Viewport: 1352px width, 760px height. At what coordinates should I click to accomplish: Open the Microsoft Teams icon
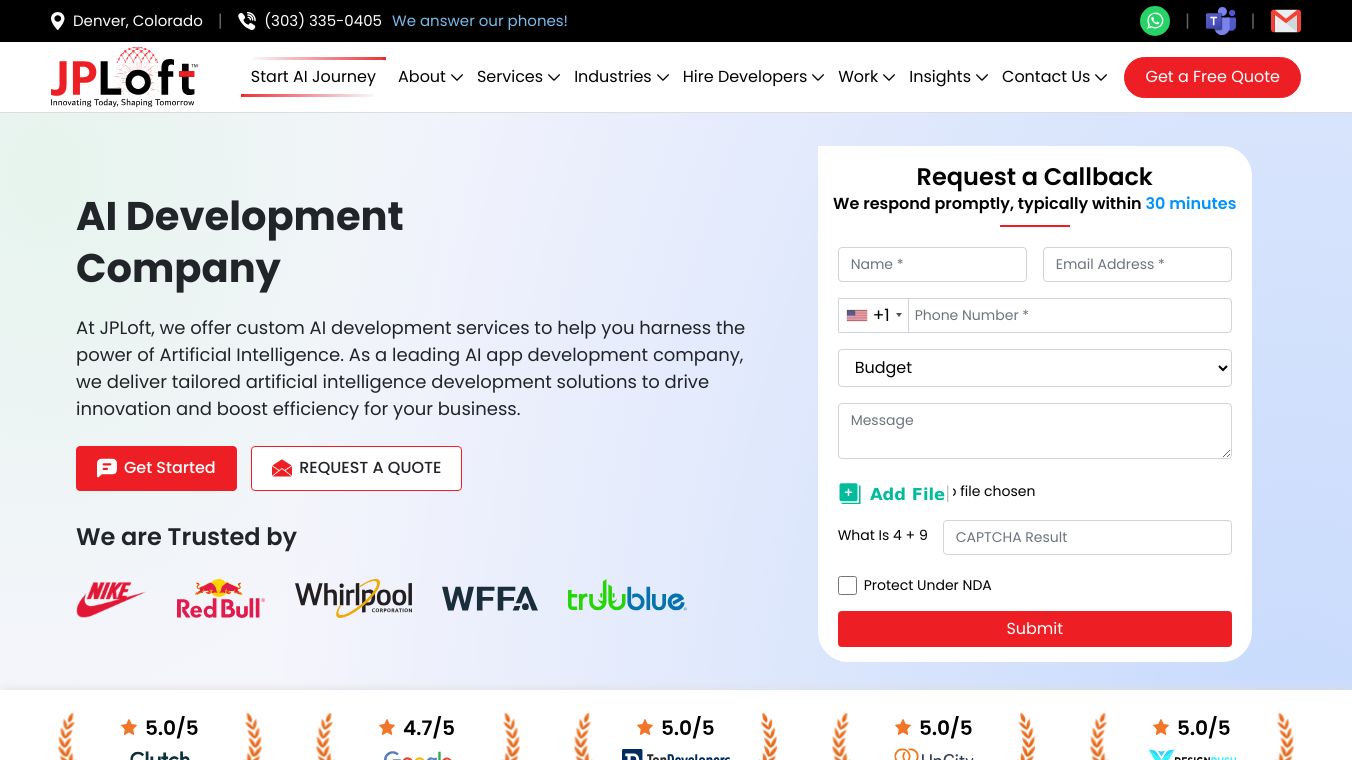click(1221, 21)
